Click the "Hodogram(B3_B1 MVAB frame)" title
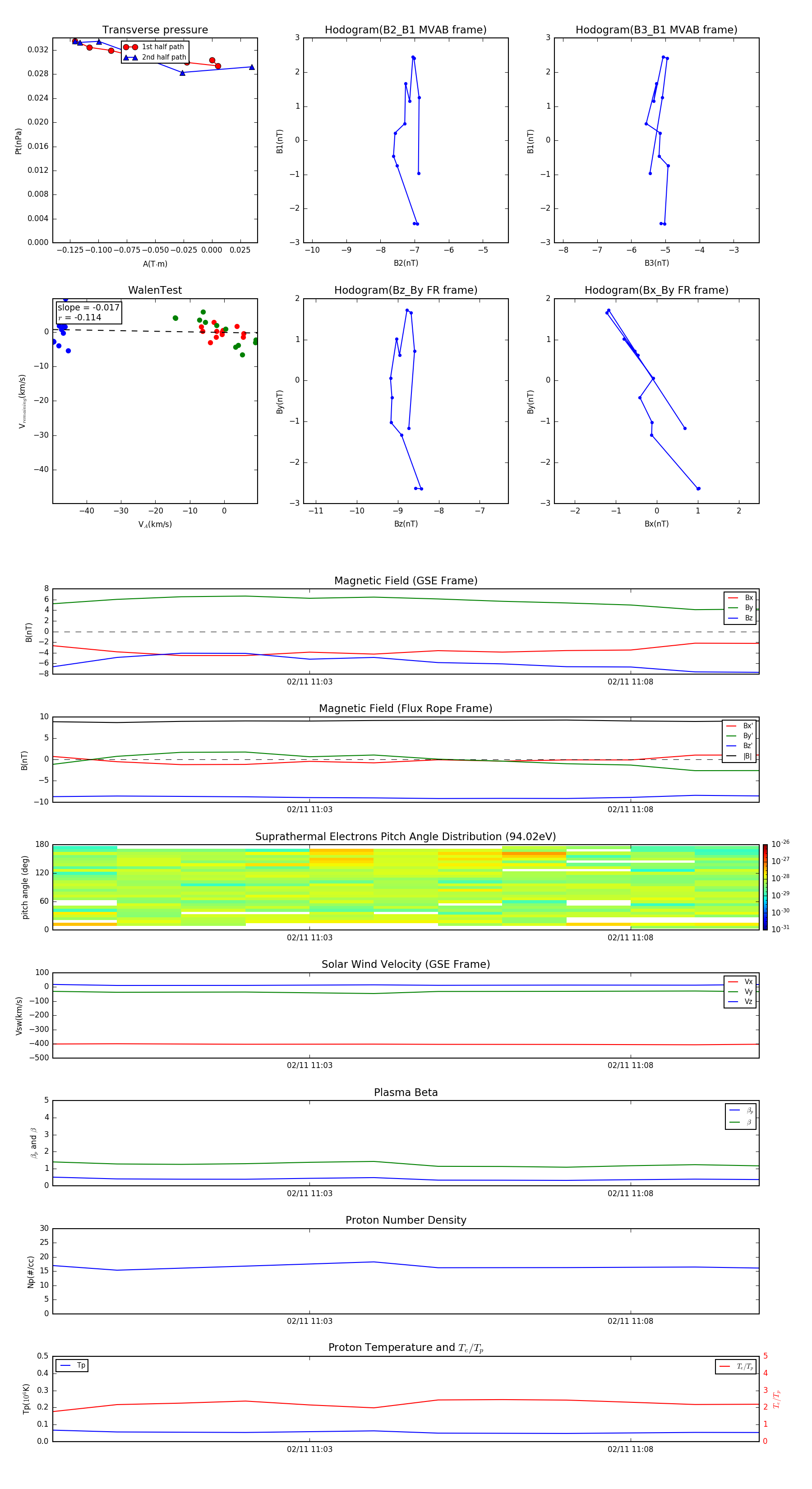Viewport: 812px width, 1489px height. click(x=656, y=30)
